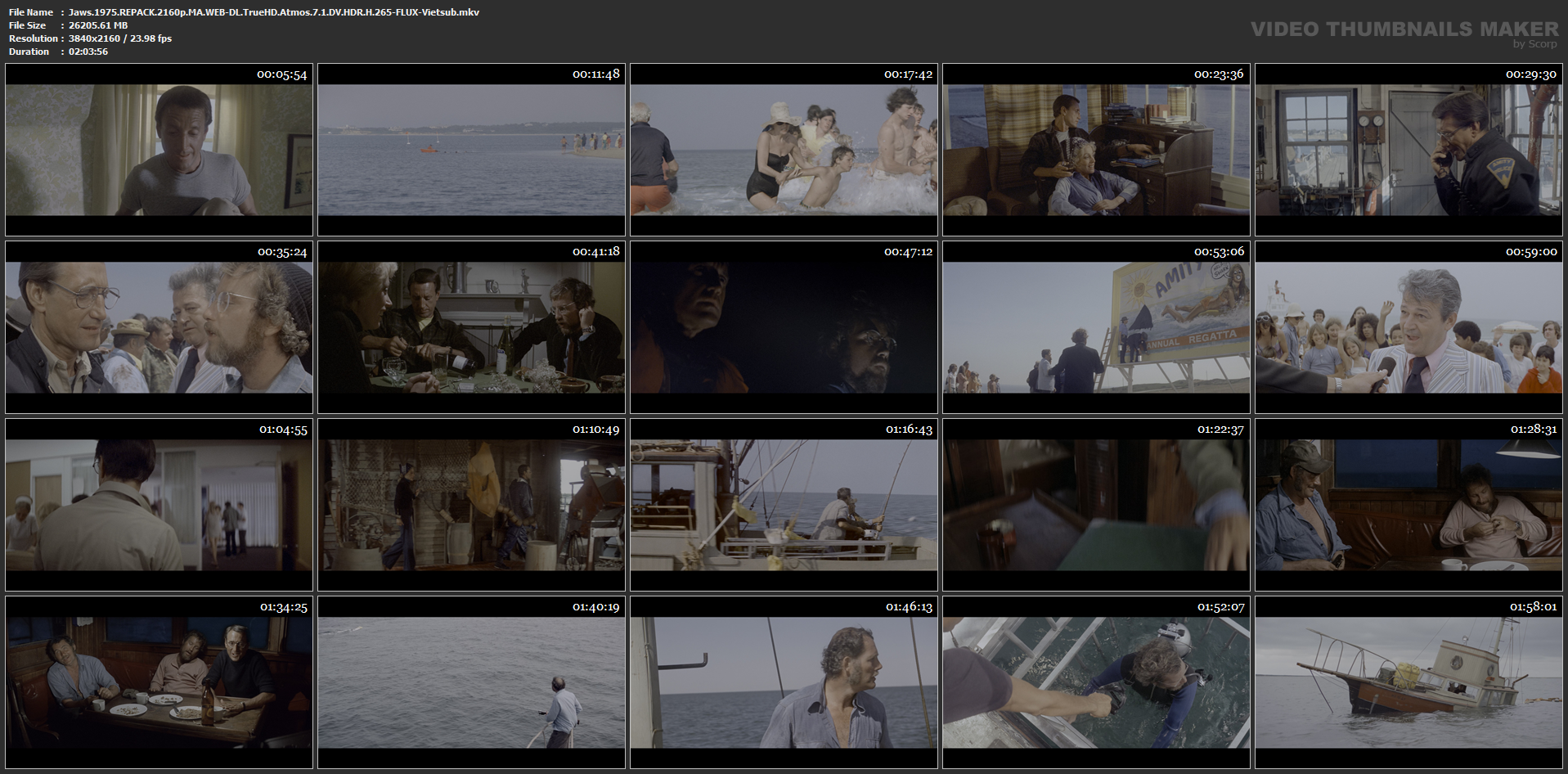Image resolution: width=1568 pixels, height=774 pixels.
Task: Click the duration value 02:03:56
Action: (88, 52)
